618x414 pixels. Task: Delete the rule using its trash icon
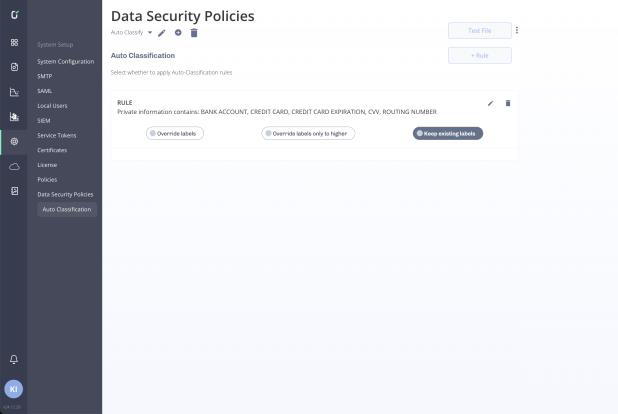508,103
